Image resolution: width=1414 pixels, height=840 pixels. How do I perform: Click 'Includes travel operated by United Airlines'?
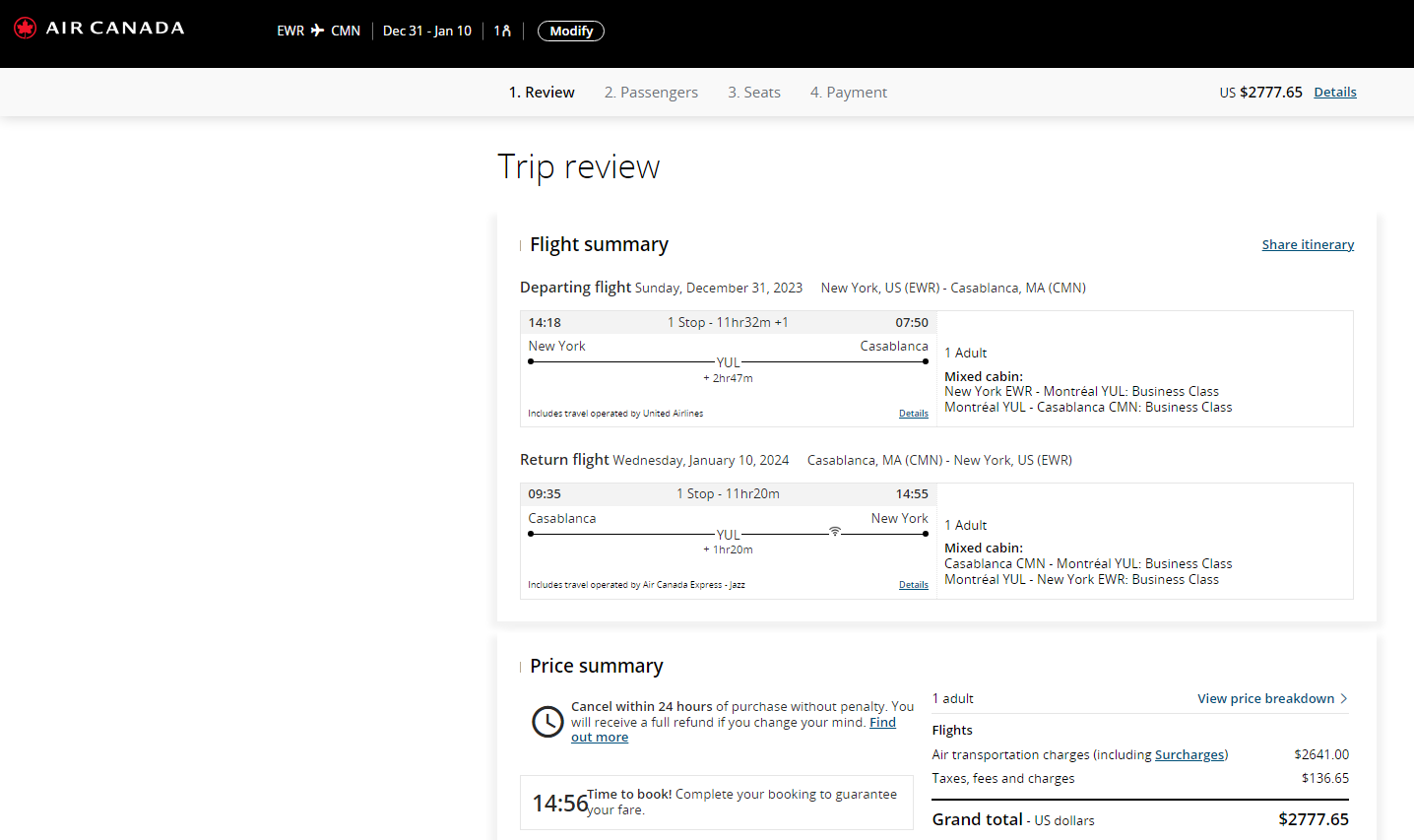coord(615,414)
